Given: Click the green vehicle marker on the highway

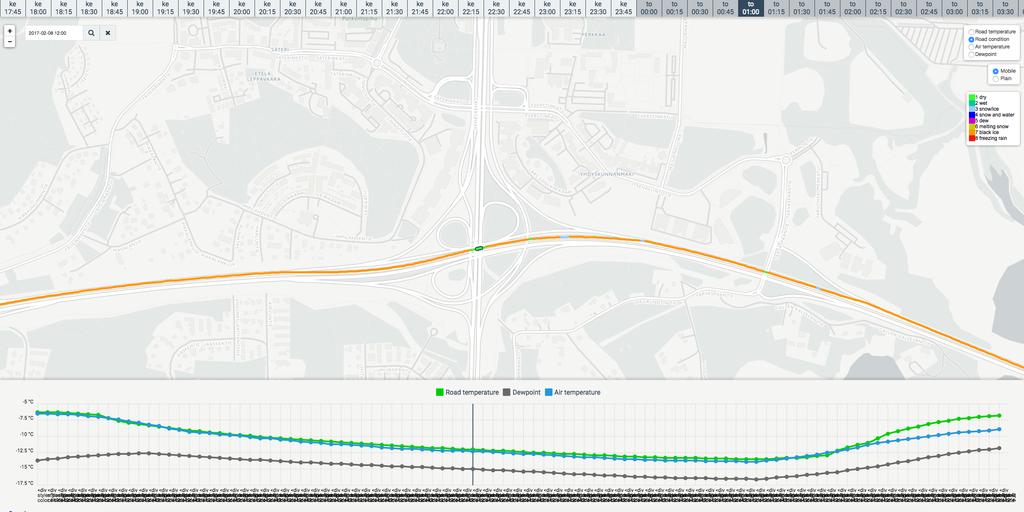Looking at the screenshot, I should [479, 248].
